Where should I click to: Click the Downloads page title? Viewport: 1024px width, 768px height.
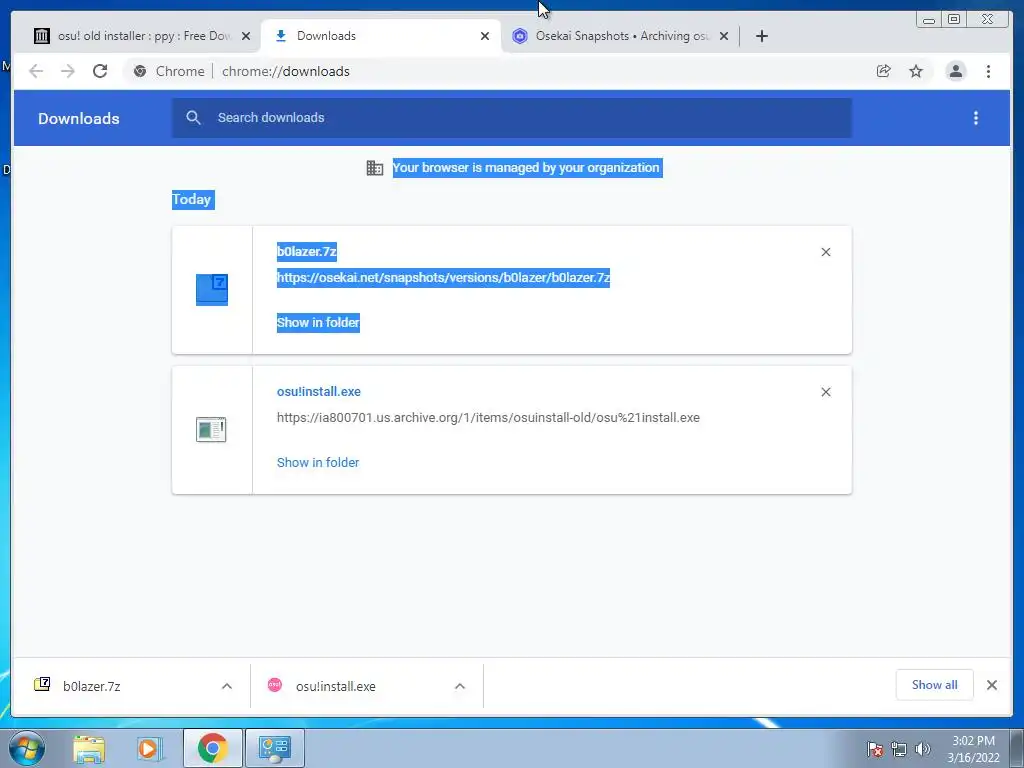click(x=78, y=118)
